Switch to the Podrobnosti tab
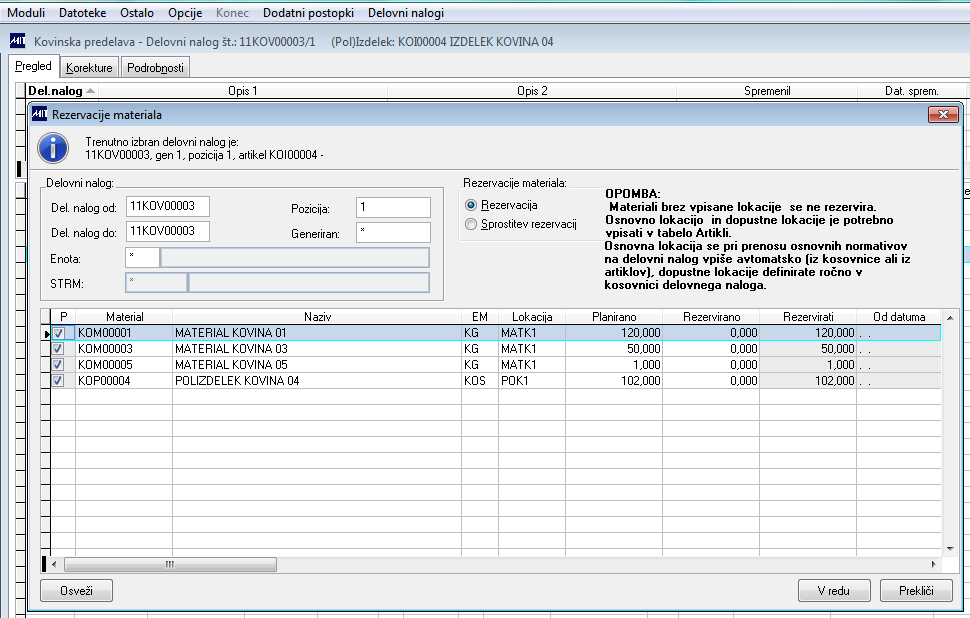Viewport: 970px width, 618px height. tap(155, 68)
